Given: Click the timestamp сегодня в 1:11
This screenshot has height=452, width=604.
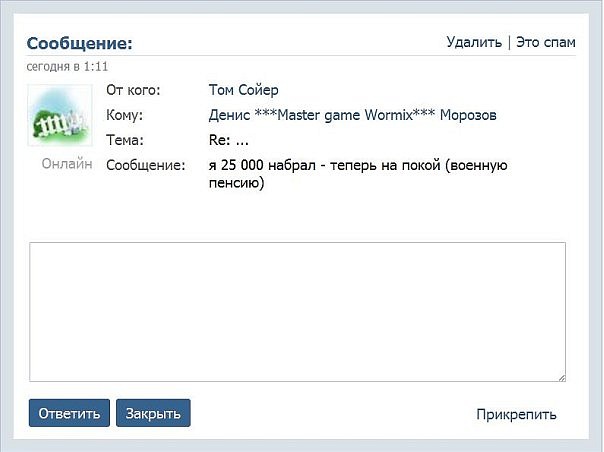Looking at the screenshot, I should tap(67, 67).
